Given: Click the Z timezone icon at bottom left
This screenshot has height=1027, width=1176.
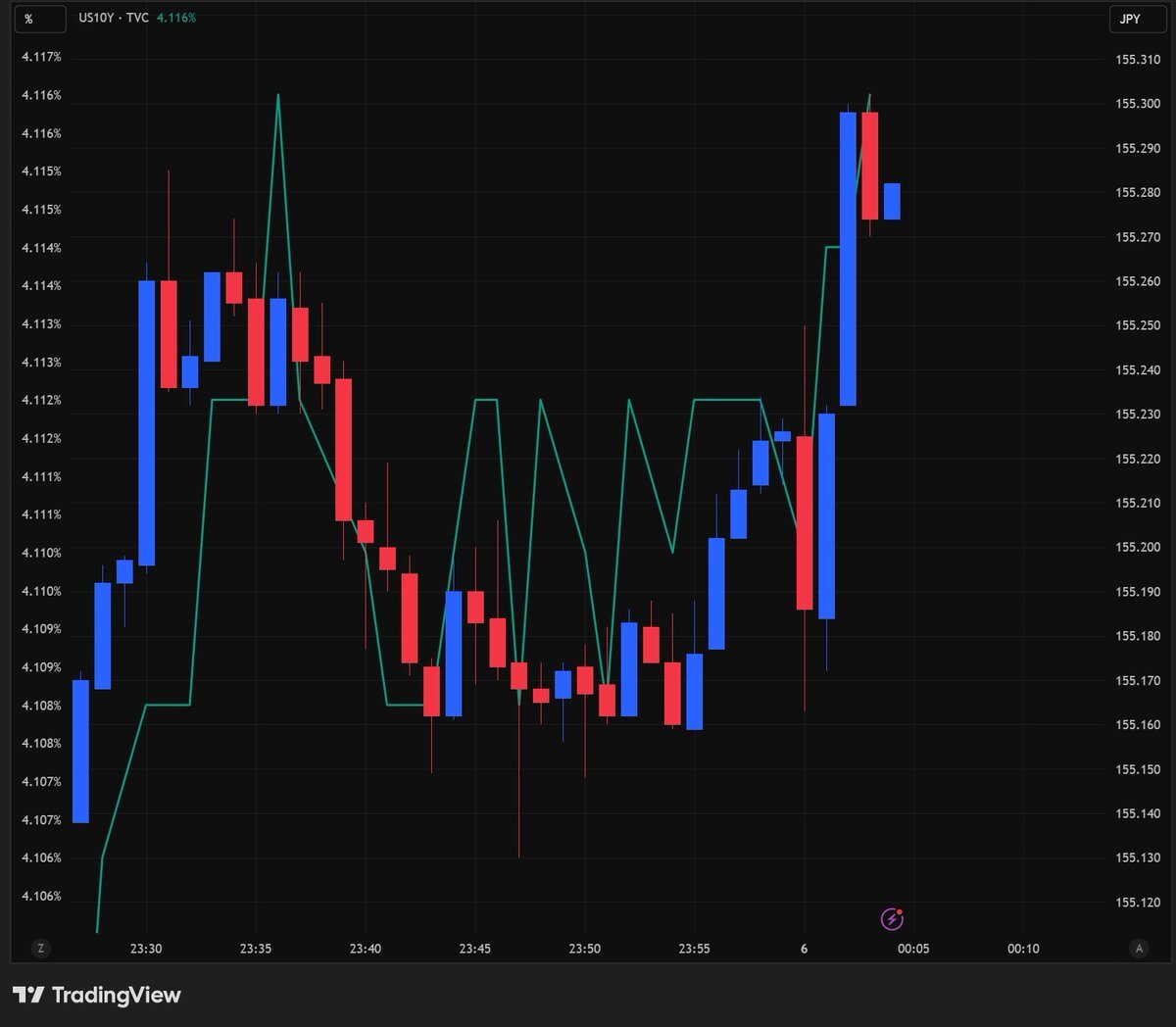Looking at the screenshot, I should [x=40, y=949].
